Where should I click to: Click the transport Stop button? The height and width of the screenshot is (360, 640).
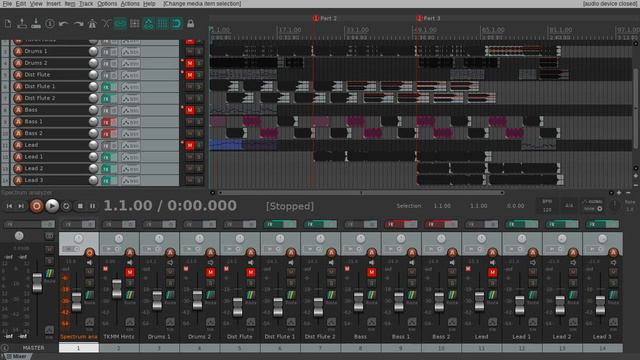pyautogui.click(x=80, y=206)
